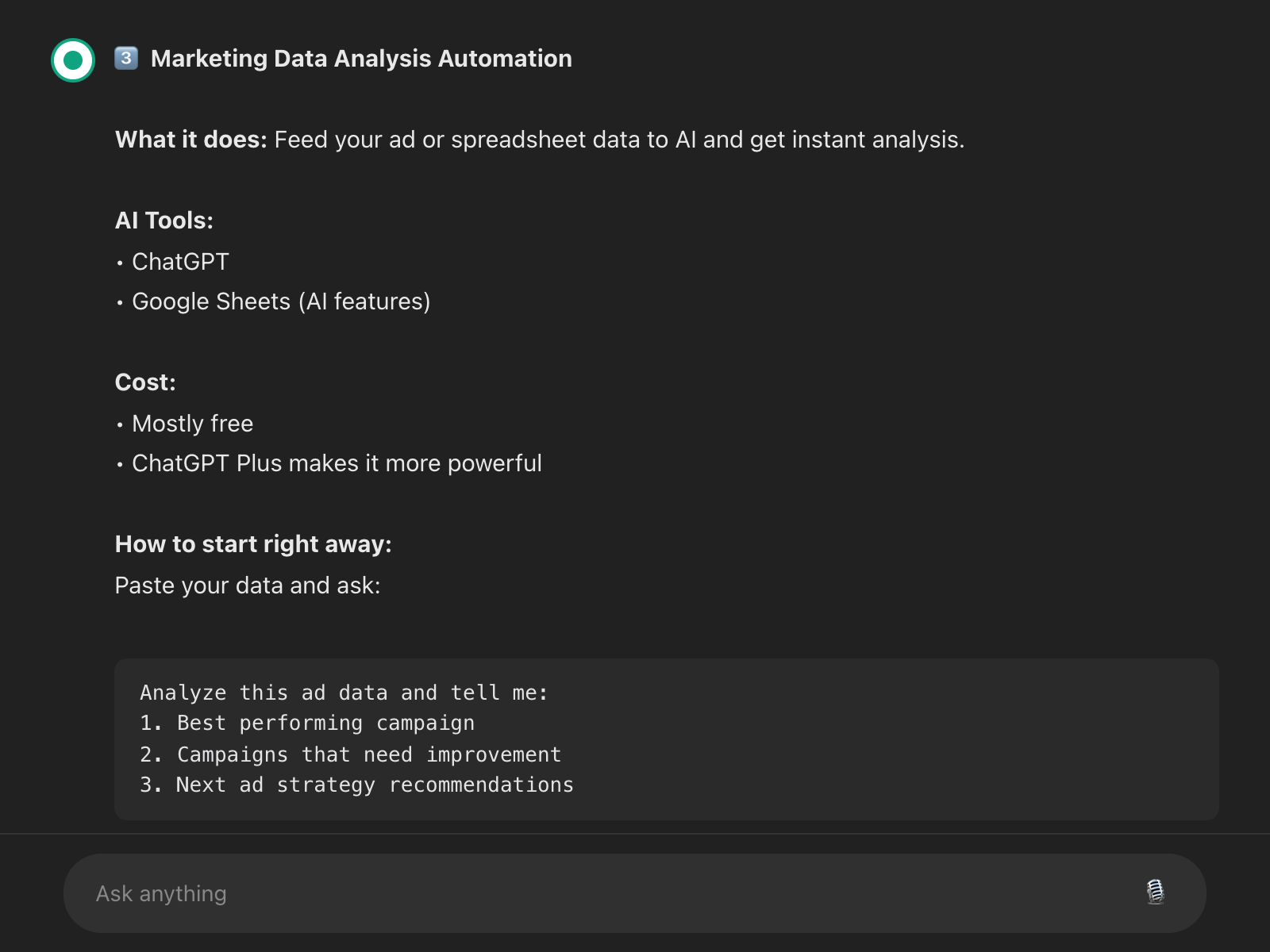
Task: Click the "Campaigns that need improvement" code line
Action: tap(368, 754)
